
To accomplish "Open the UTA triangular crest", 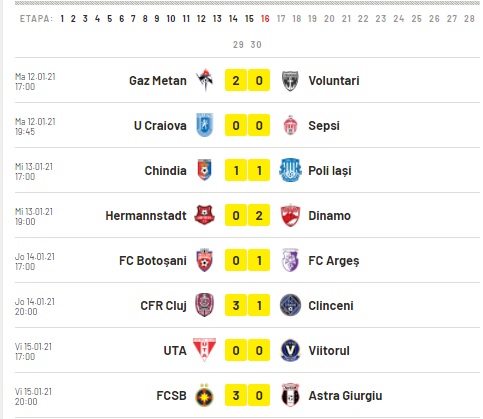I will click(x=204, y=349).
